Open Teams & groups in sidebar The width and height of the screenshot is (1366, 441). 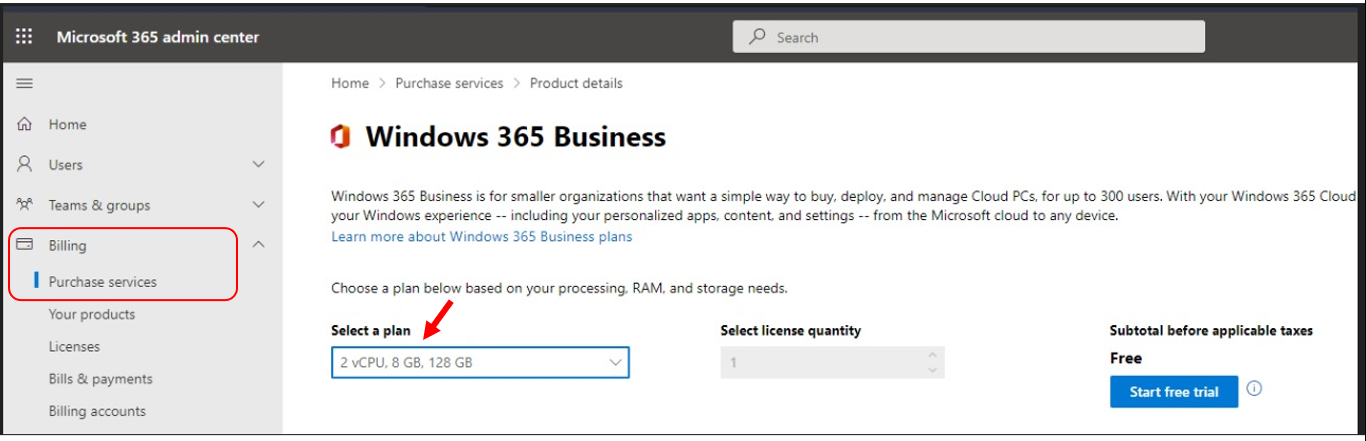click(99, 205)
